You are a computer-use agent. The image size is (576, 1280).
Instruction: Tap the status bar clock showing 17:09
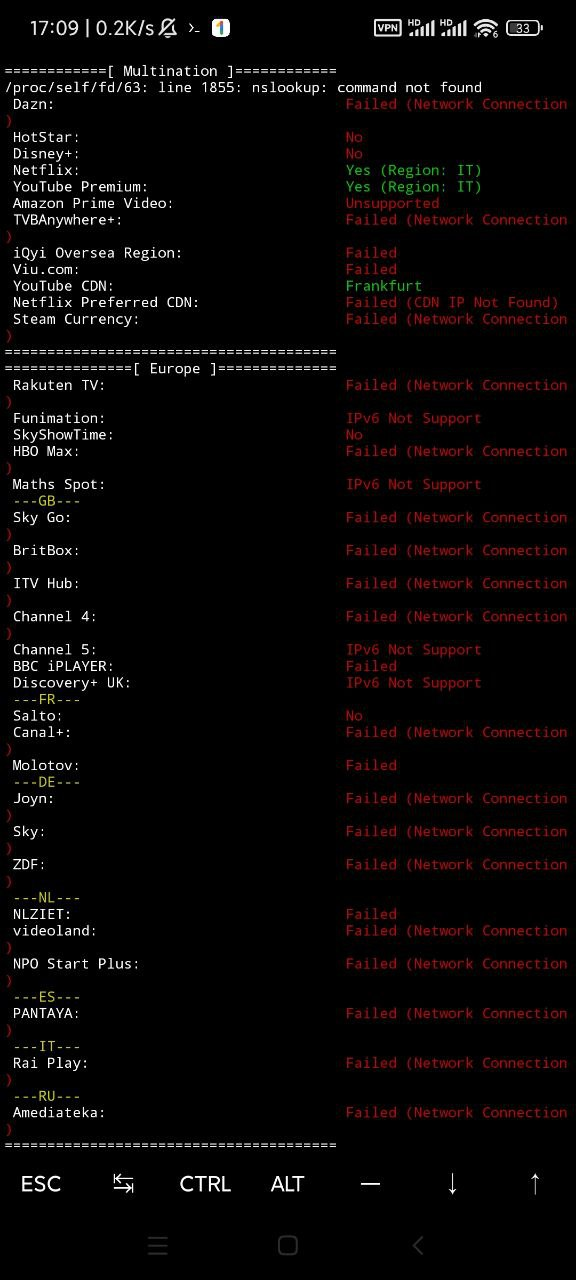click(x=54, y=28)
